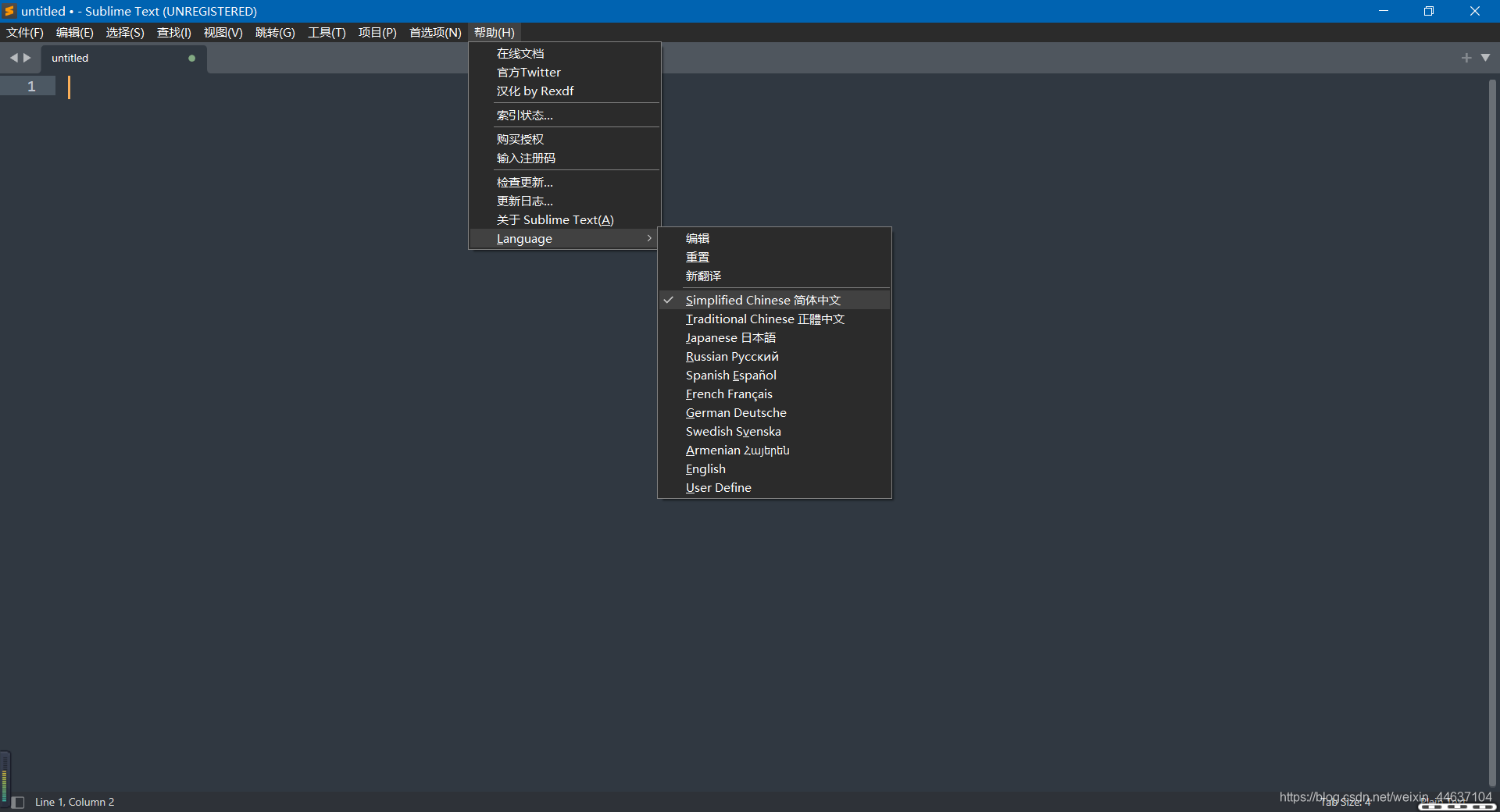Open 关于 Sublime Text(A) entry
This screenshot has height=812, width=1500.
(565, 219)
